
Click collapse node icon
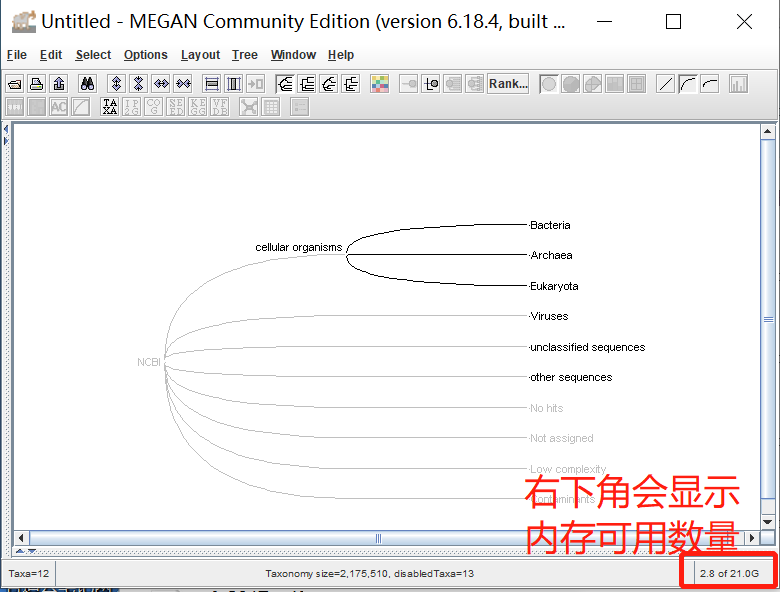tap(408, 84)
